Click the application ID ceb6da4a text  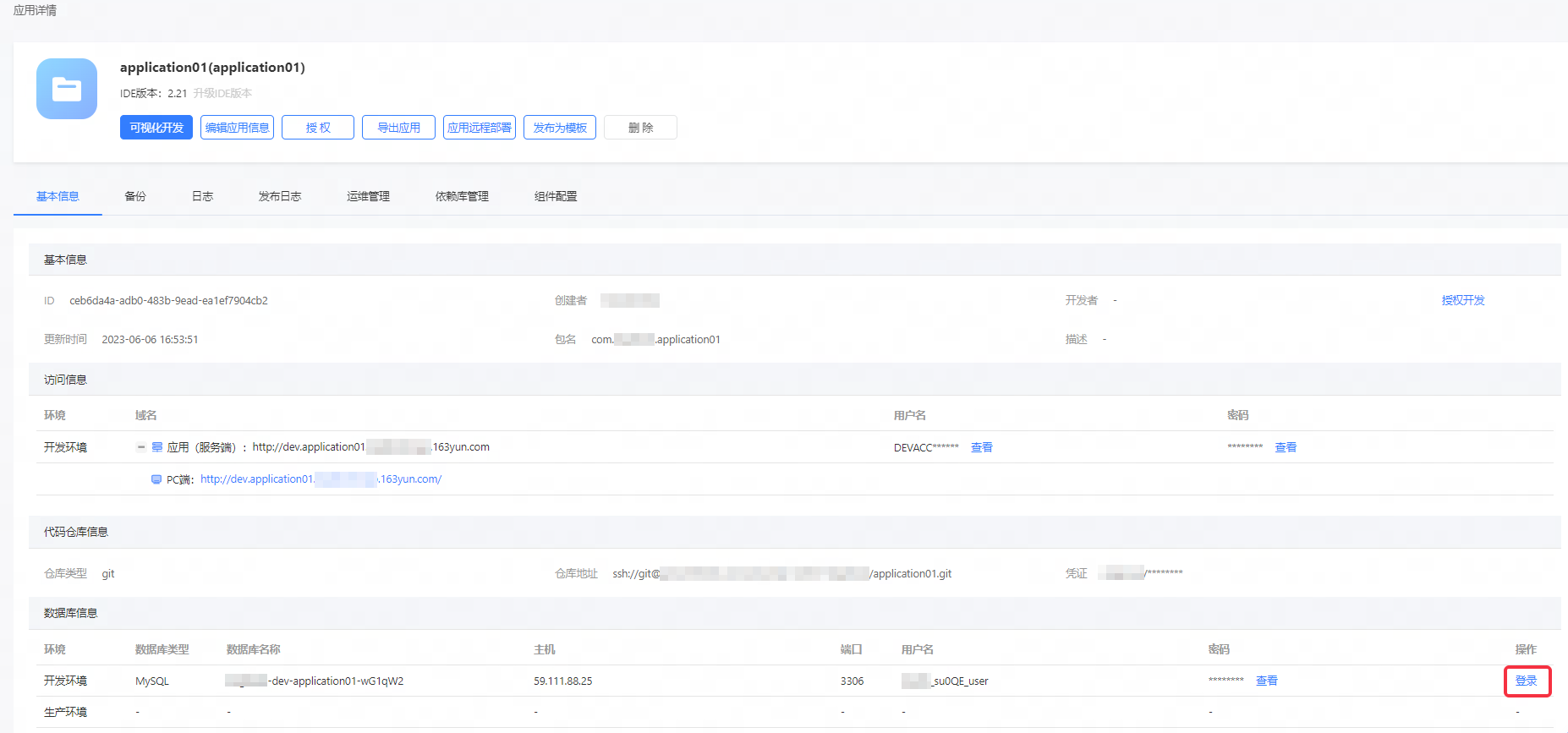[168, 301]
